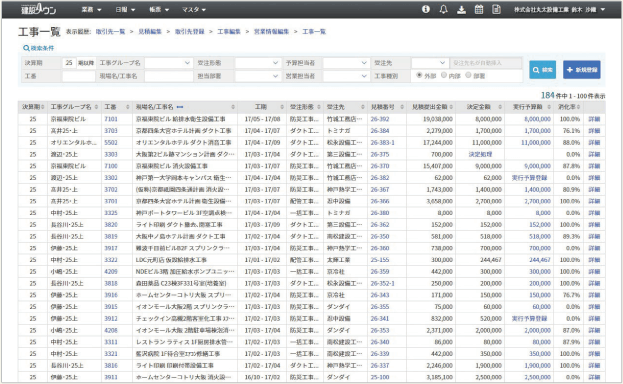Sort by 決算期 column sort arrows
The width and height of the screenshot is (623, 384).
[x=42, y=107]
